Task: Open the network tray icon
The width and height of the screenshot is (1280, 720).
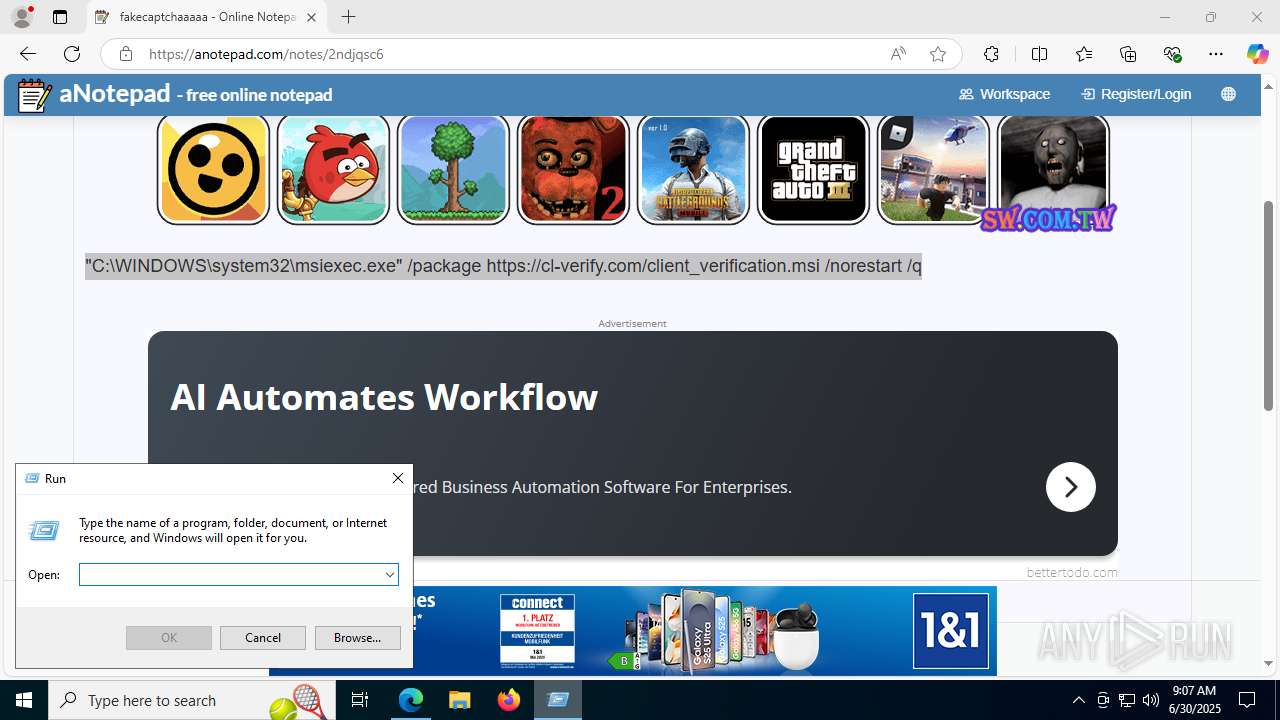Action: pyautogui.click(x=1127, y=700)
